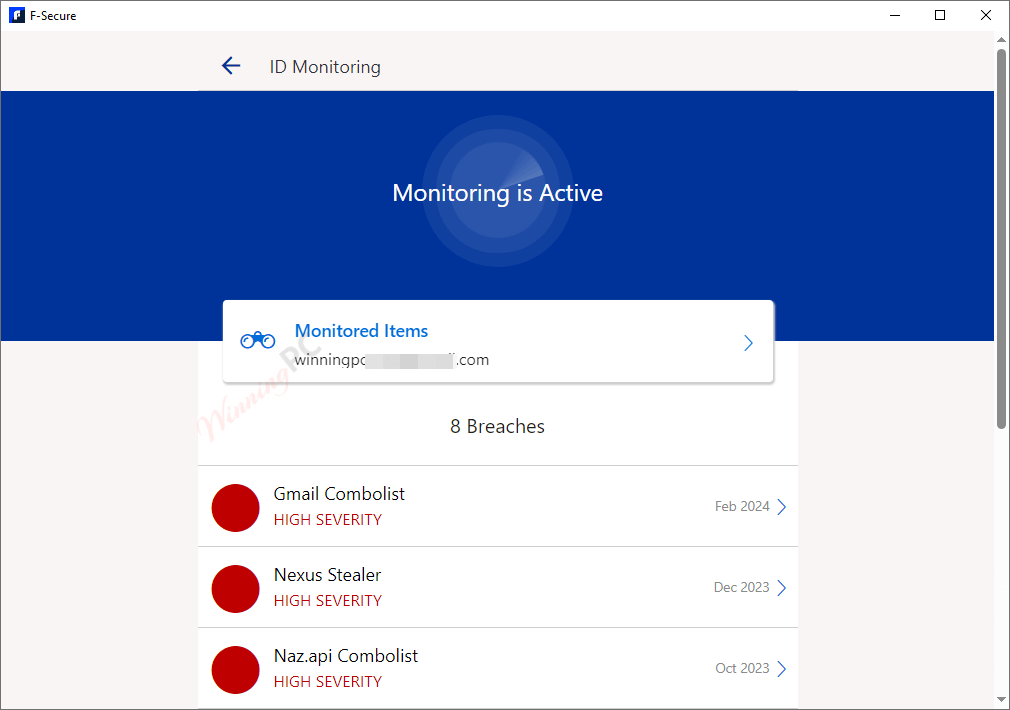Open the Monitored Items link
Screen dimensions: 1010x710
(361, 331)
